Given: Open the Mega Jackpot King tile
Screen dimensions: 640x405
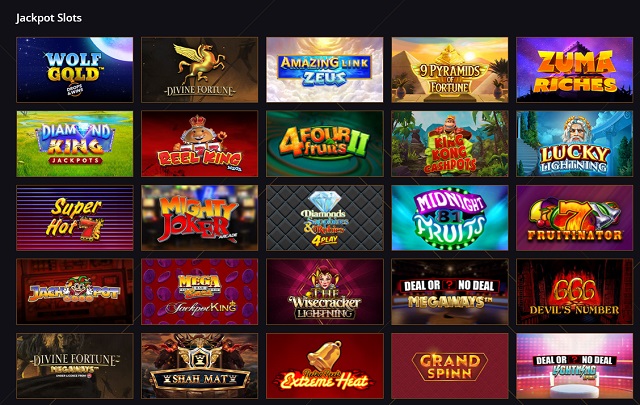Looking at the screenshot, I should pyautogui.click(x=200, y=292).
